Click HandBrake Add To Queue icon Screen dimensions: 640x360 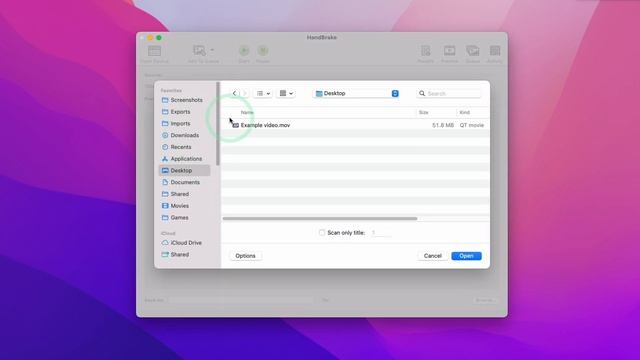point(200,51)
